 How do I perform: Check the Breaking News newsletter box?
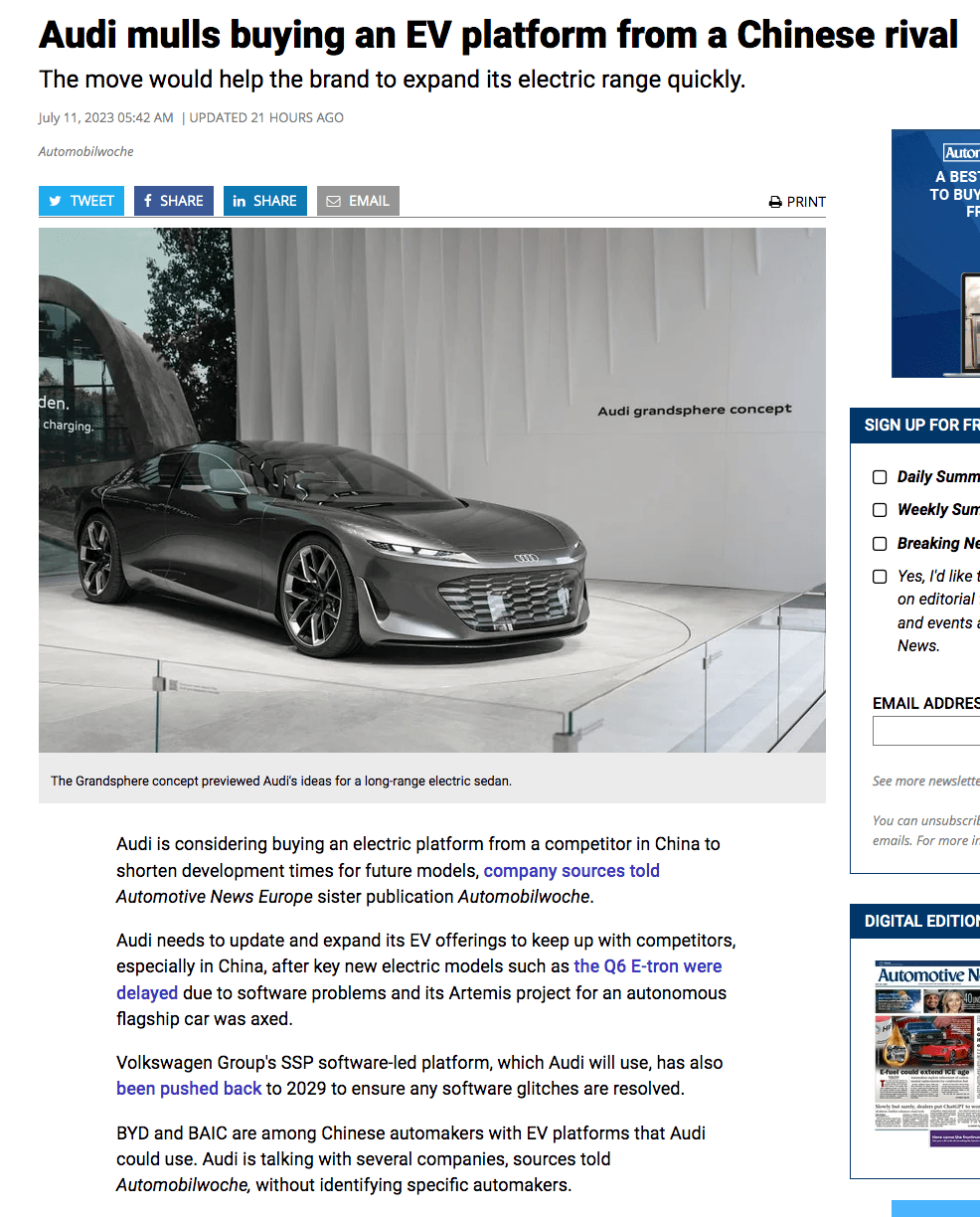click(880, 544)
